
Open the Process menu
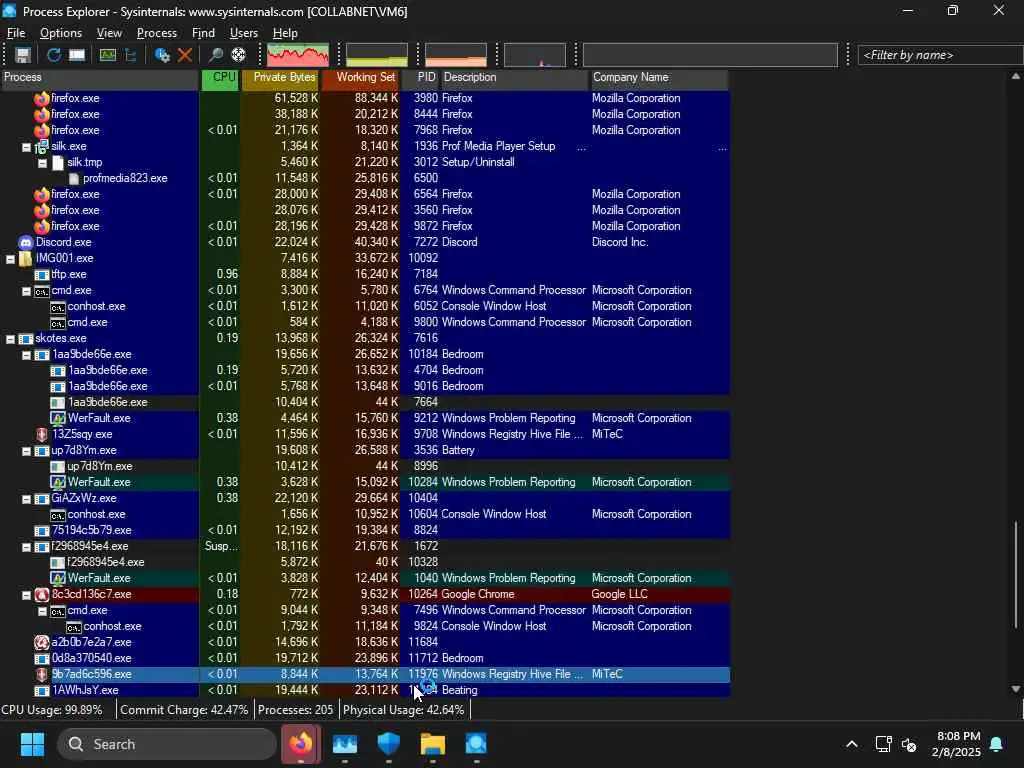(157, 33)
